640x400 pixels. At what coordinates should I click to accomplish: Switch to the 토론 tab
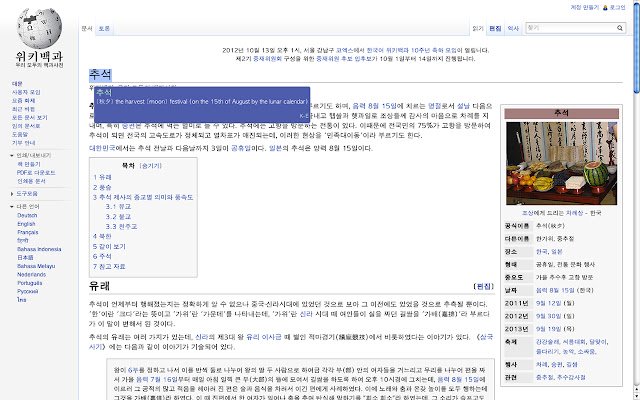pyautogui.click(x=104, y=28)
